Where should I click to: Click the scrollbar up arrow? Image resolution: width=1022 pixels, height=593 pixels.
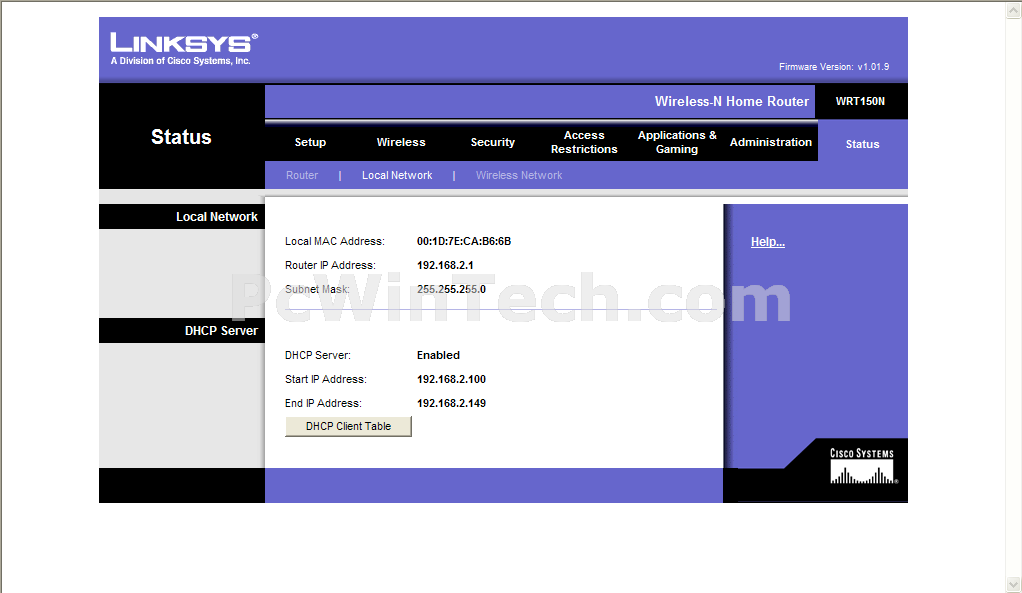click(x=1013, y=10)
